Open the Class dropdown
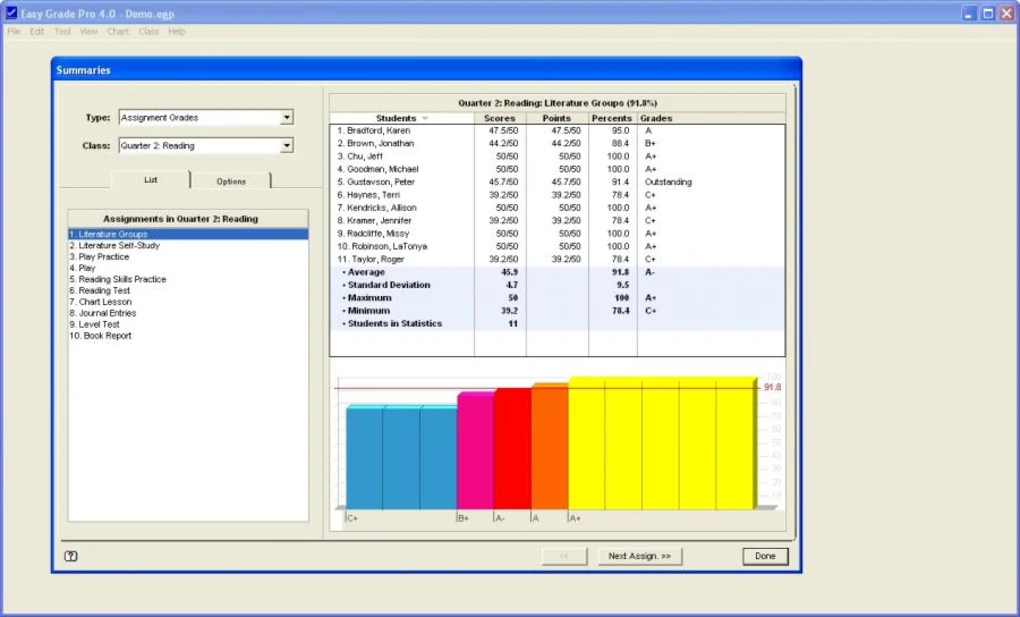The image size is (1020, 617). point(287,145)
